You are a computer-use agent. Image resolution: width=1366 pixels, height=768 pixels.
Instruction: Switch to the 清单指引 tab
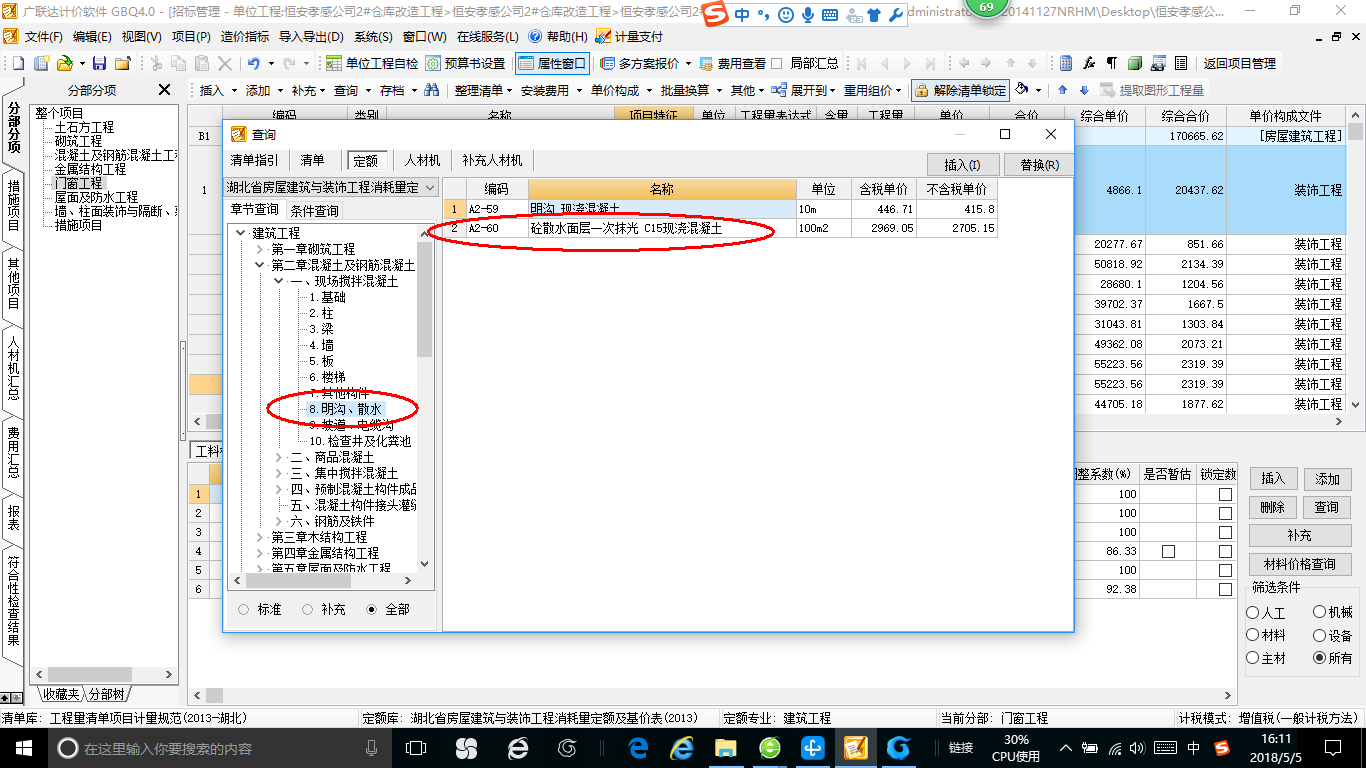pyautogui.click(x=255, y=160)
